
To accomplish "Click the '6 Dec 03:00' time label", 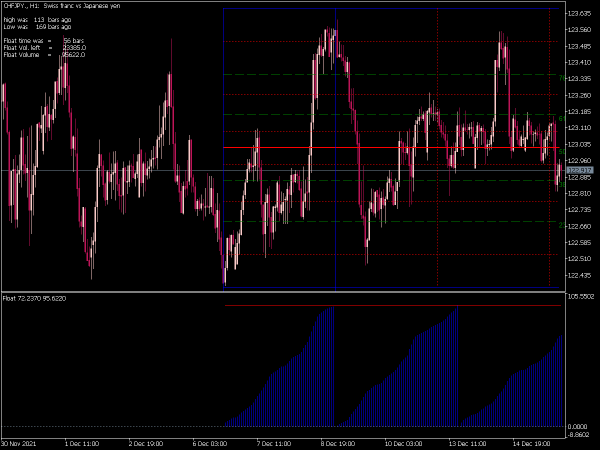I will 210,443.
